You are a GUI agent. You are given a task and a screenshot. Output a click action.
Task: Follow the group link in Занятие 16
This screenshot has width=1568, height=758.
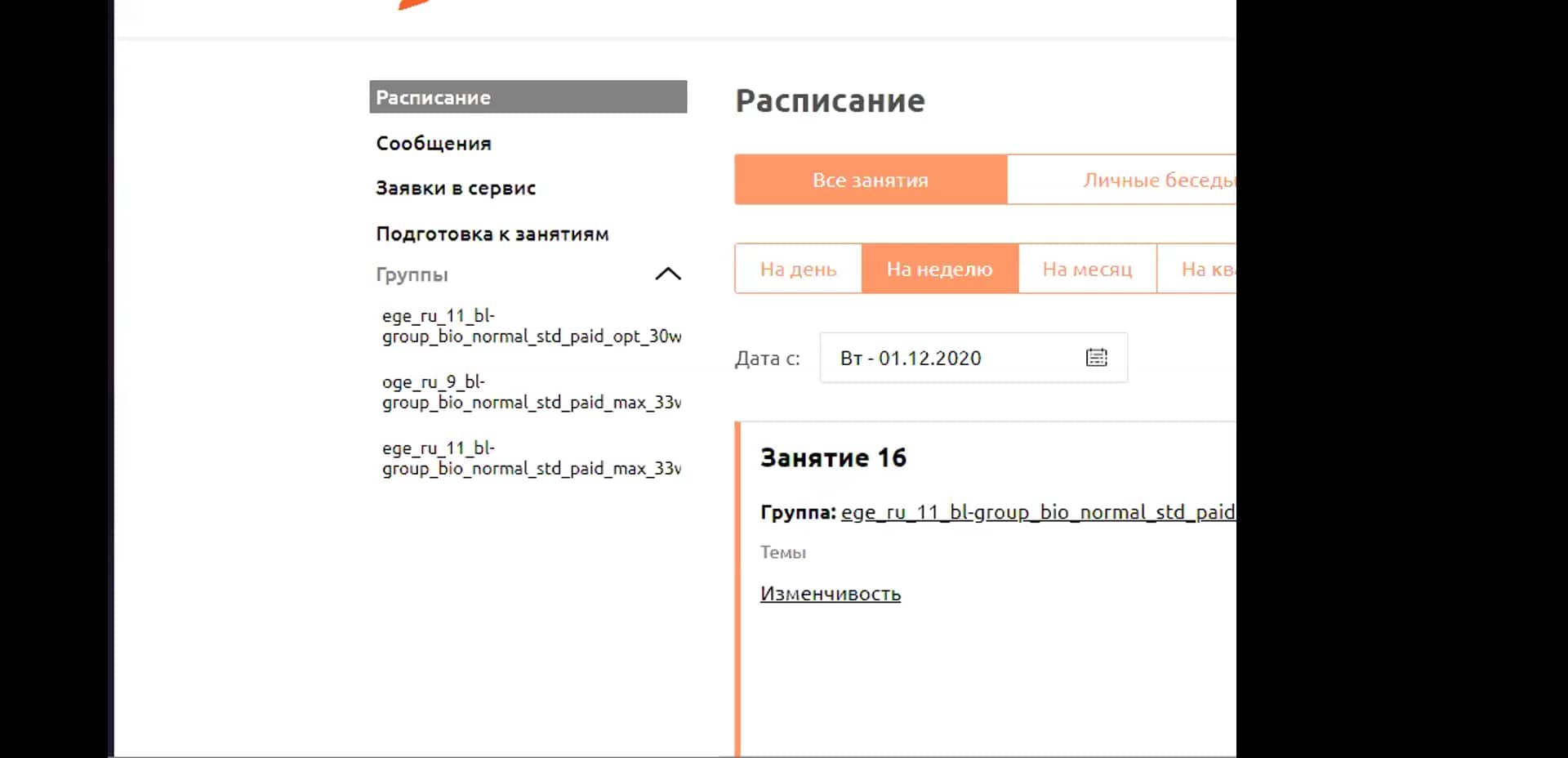(x=1037, y=512)
